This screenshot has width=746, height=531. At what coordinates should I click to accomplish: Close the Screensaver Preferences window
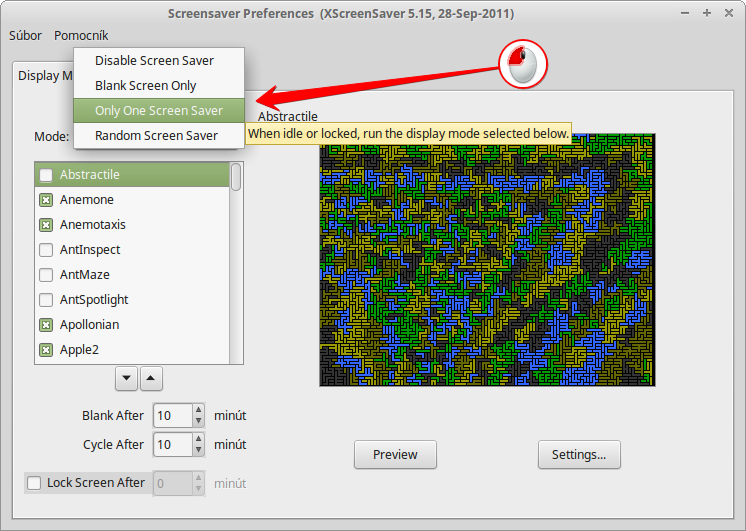pyautogui.click(x=729, y=13)
